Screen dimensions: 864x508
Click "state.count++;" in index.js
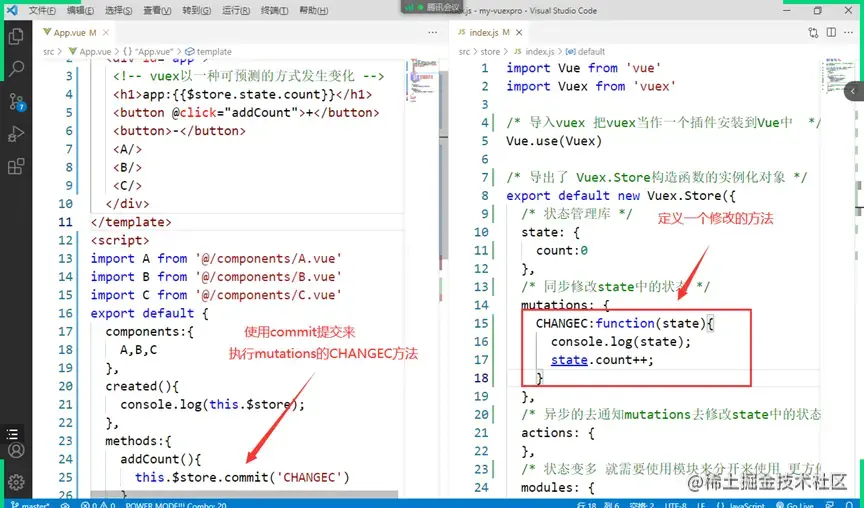[602, 360]
